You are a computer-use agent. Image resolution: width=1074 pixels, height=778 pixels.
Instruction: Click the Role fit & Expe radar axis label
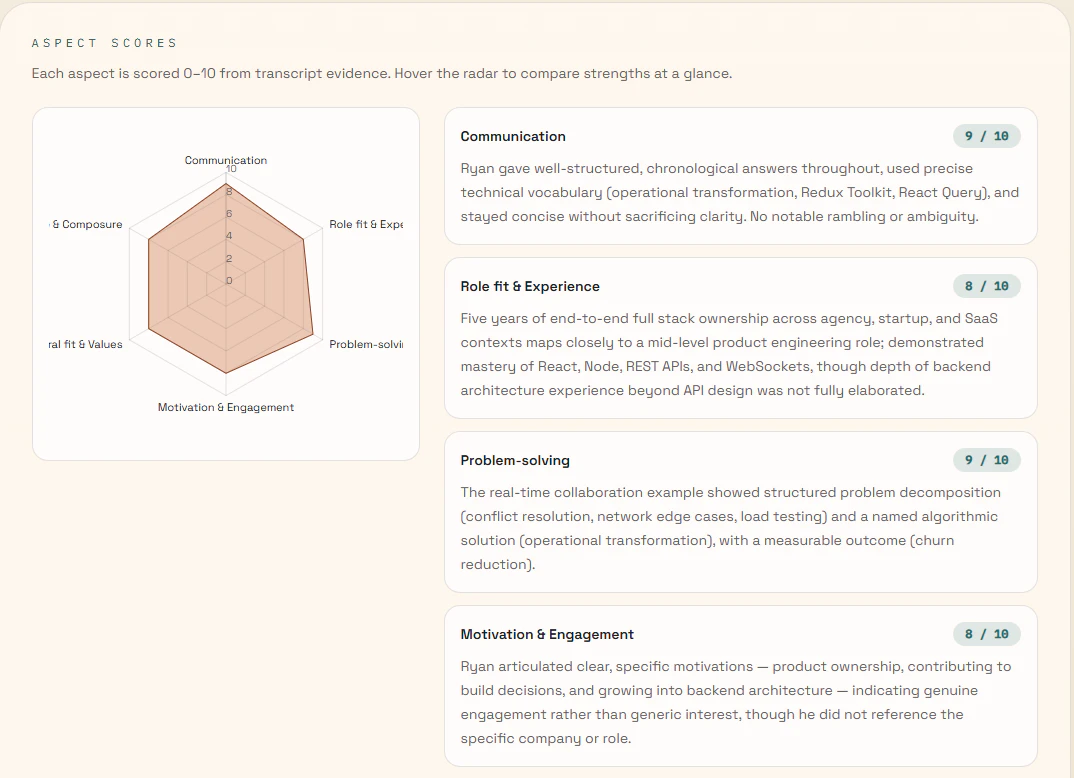coord(366,224)
